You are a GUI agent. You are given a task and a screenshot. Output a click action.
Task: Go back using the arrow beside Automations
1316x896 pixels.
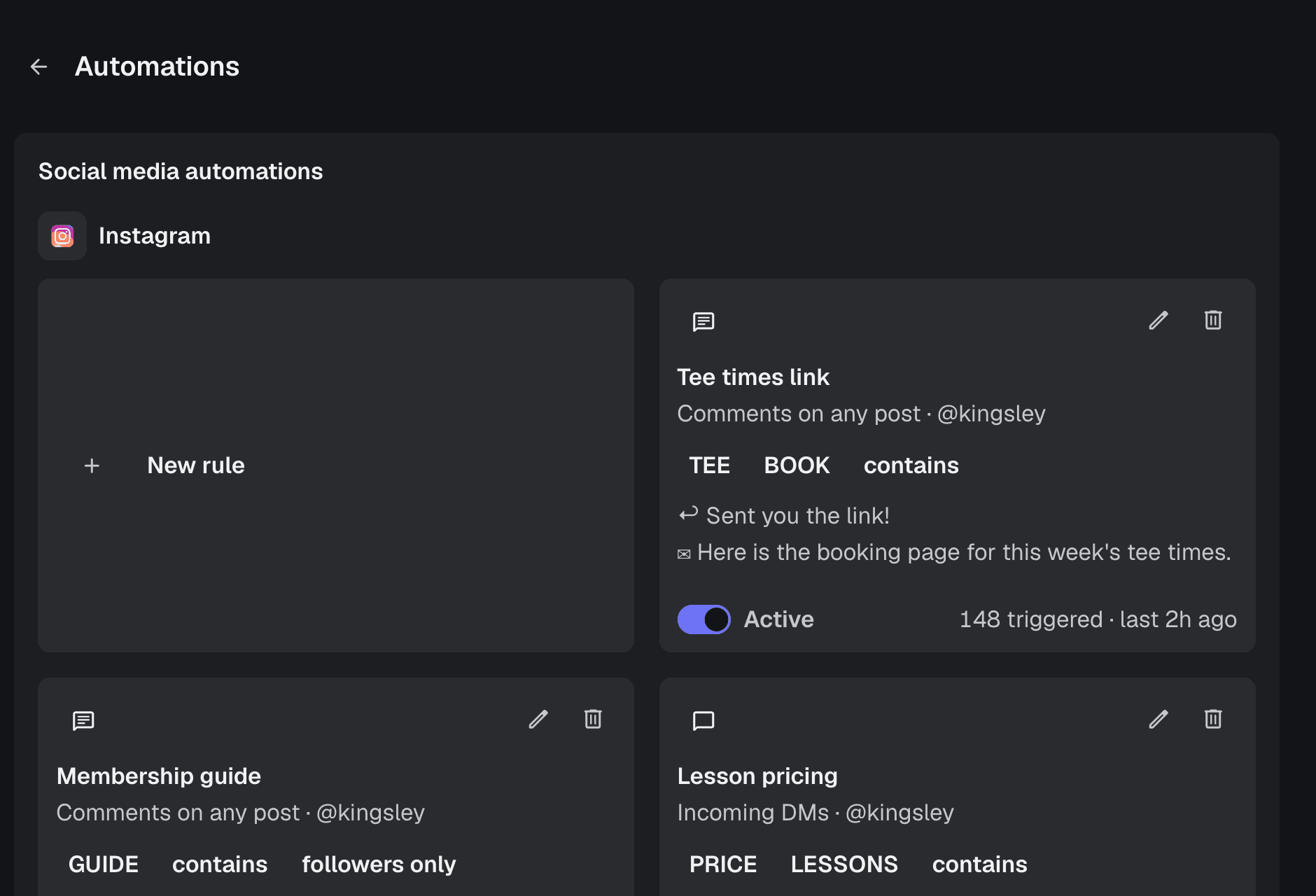(39, 66)
